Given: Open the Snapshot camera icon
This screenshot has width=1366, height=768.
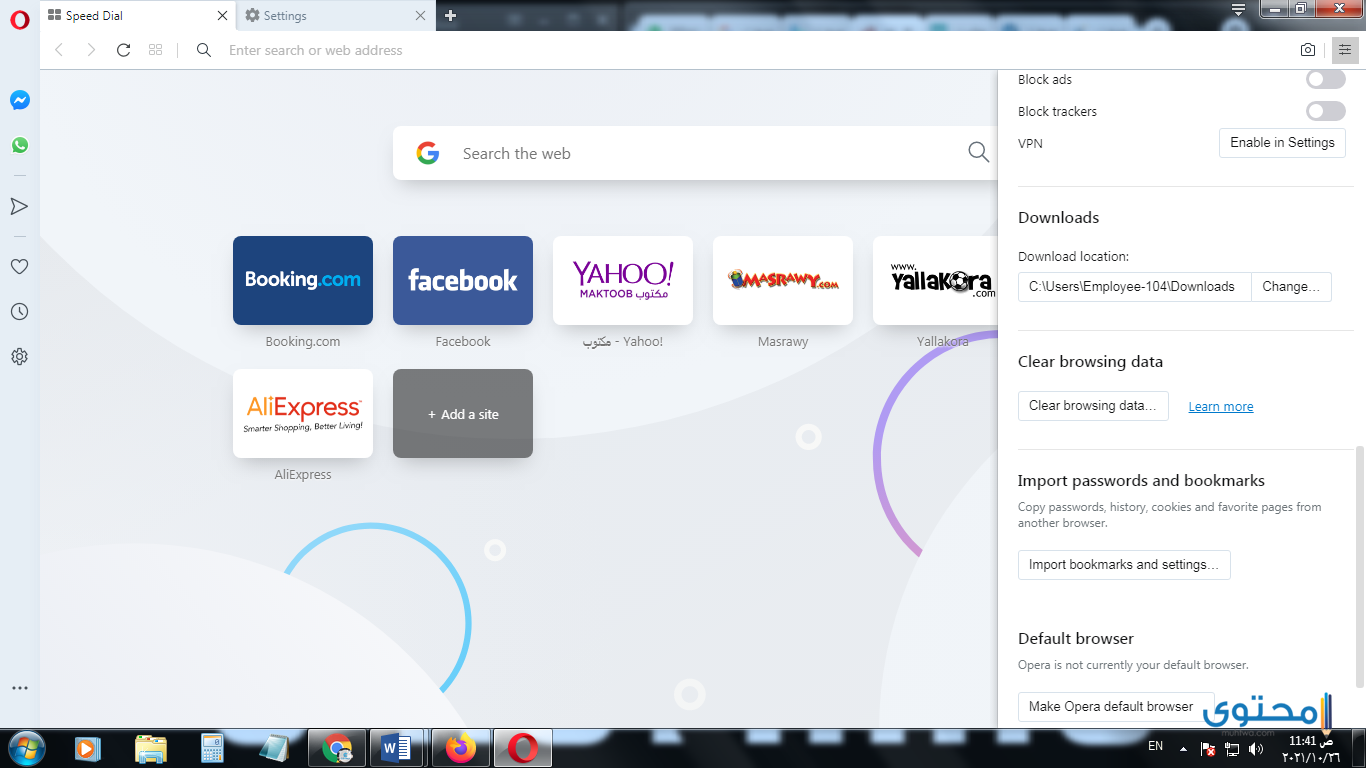Looking at the screenshot, I should pyautogui.click(x=1308, y=50).
